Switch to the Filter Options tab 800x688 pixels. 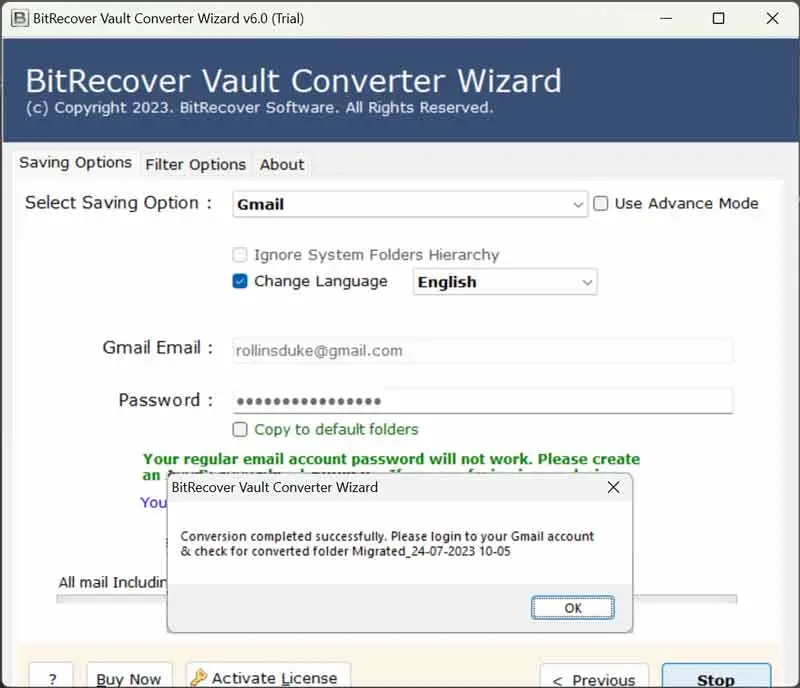coord(195,164)
